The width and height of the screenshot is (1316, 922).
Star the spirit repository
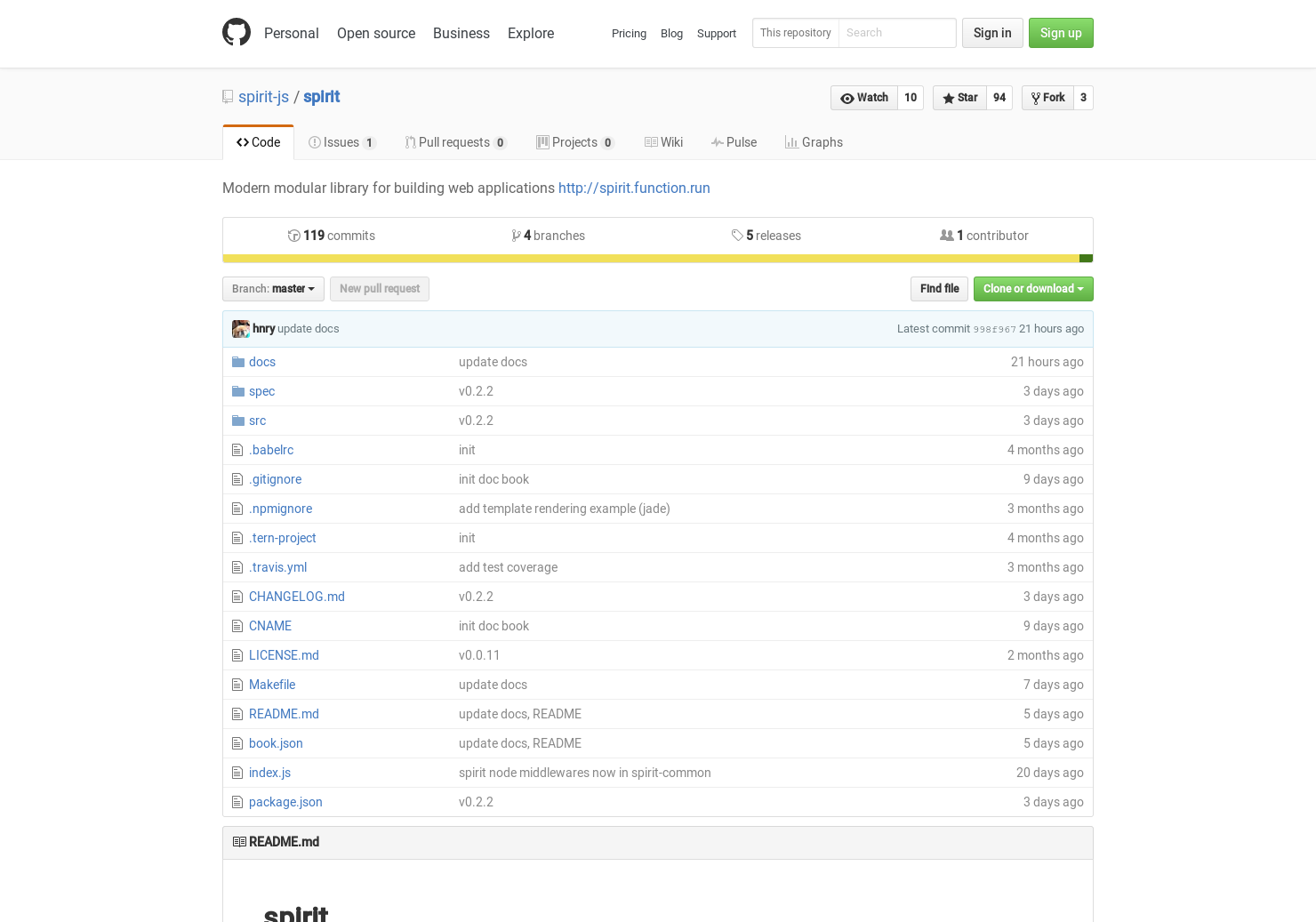click(x=959, y=98)
